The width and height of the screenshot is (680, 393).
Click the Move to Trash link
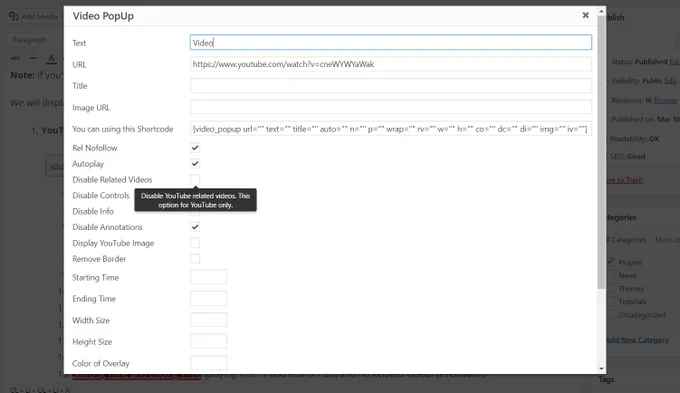tap(624, 180)
